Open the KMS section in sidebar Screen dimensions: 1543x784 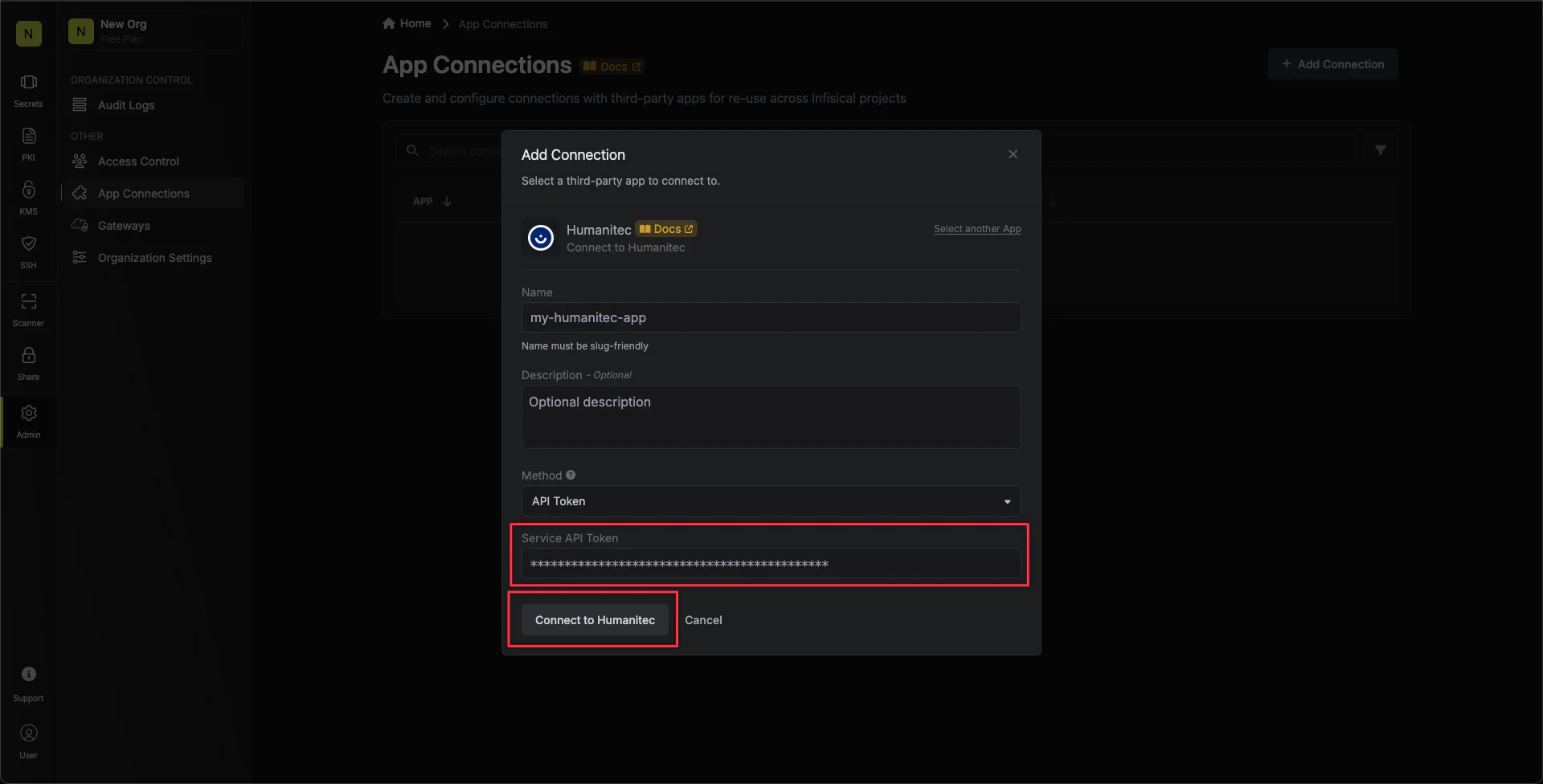click(x=28, y=198)
